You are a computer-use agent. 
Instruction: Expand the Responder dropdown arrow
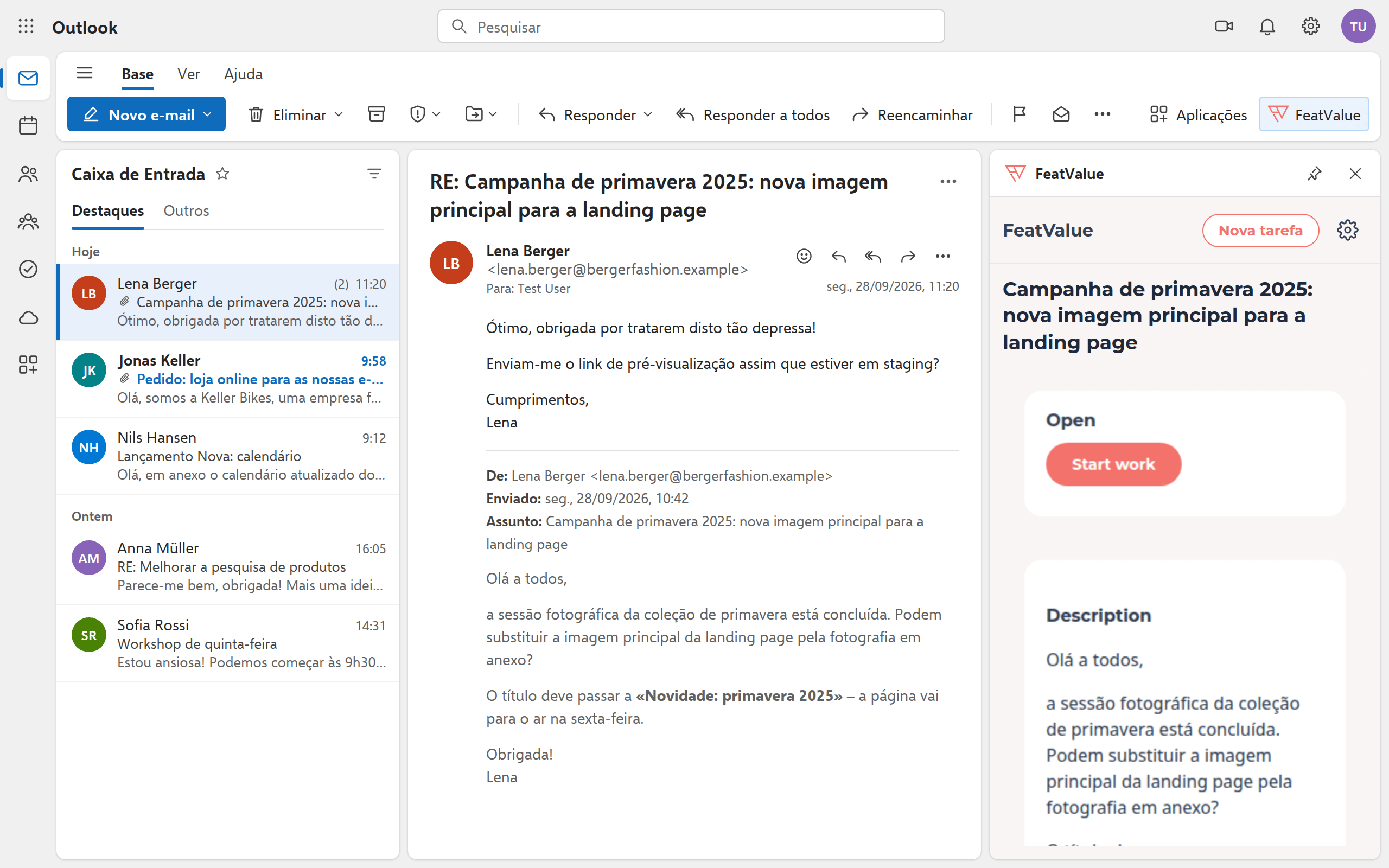(648, 114)
